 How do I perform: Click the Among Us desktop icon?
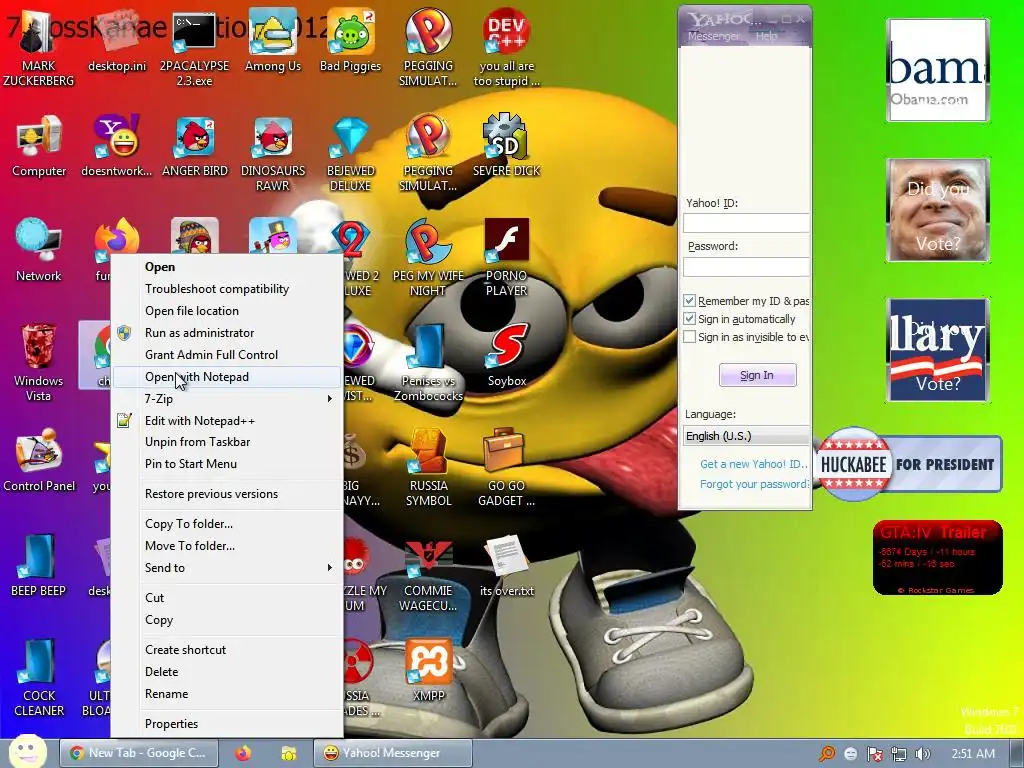click(x=272, y=42)
